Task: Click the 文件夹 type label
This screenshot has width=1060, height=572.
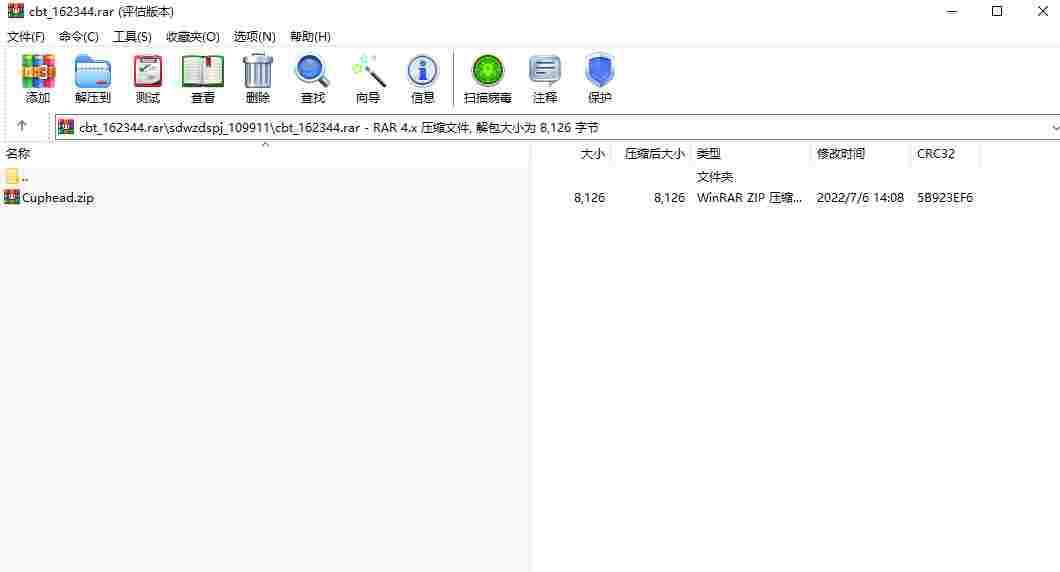Action: (x=715, y=176)
